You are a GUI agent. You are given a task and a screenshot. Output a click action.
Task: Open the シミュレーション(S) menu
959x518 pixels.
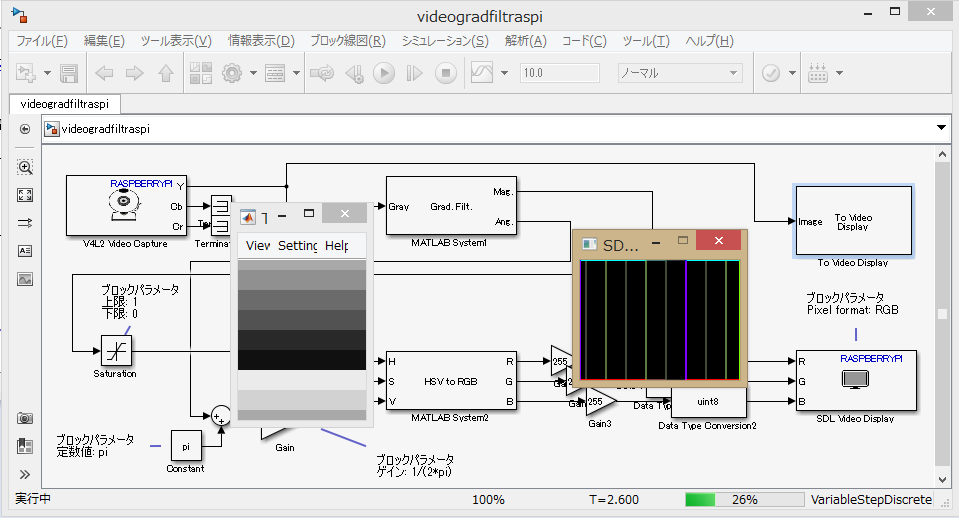click(x=444, y=41)
